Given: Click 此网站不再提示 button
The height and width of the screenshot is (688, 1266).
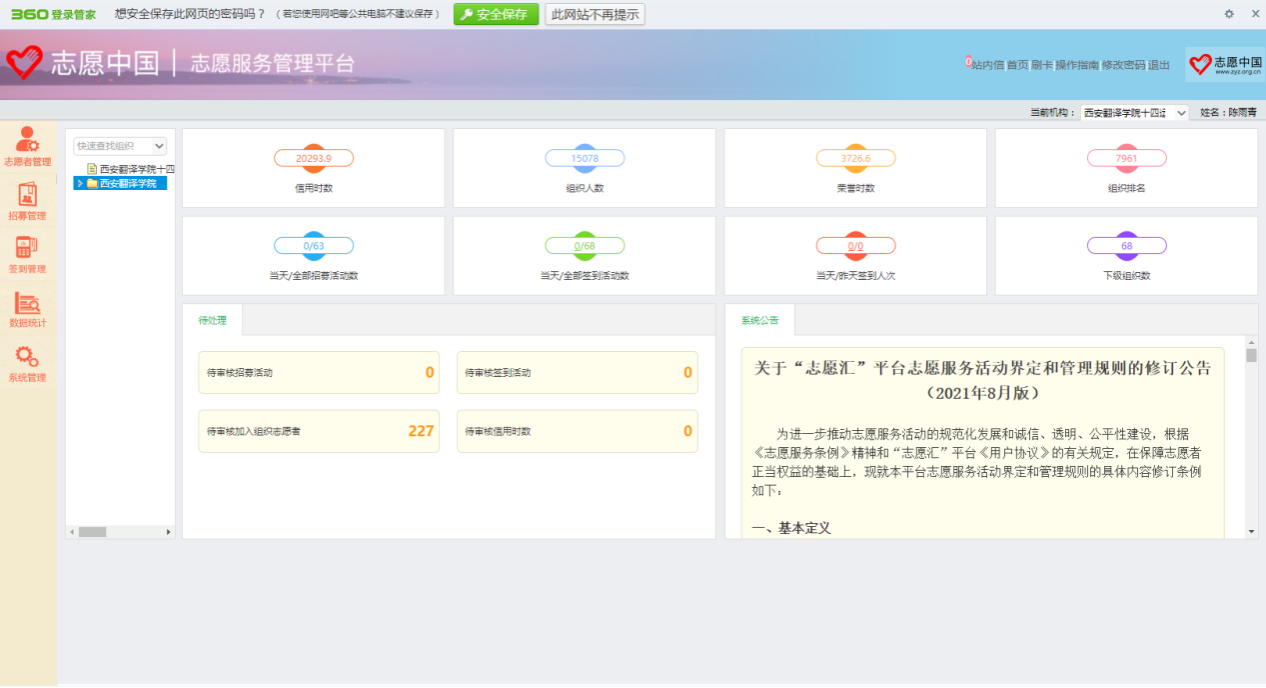Looking at the screenshot, I should point(595,14).
